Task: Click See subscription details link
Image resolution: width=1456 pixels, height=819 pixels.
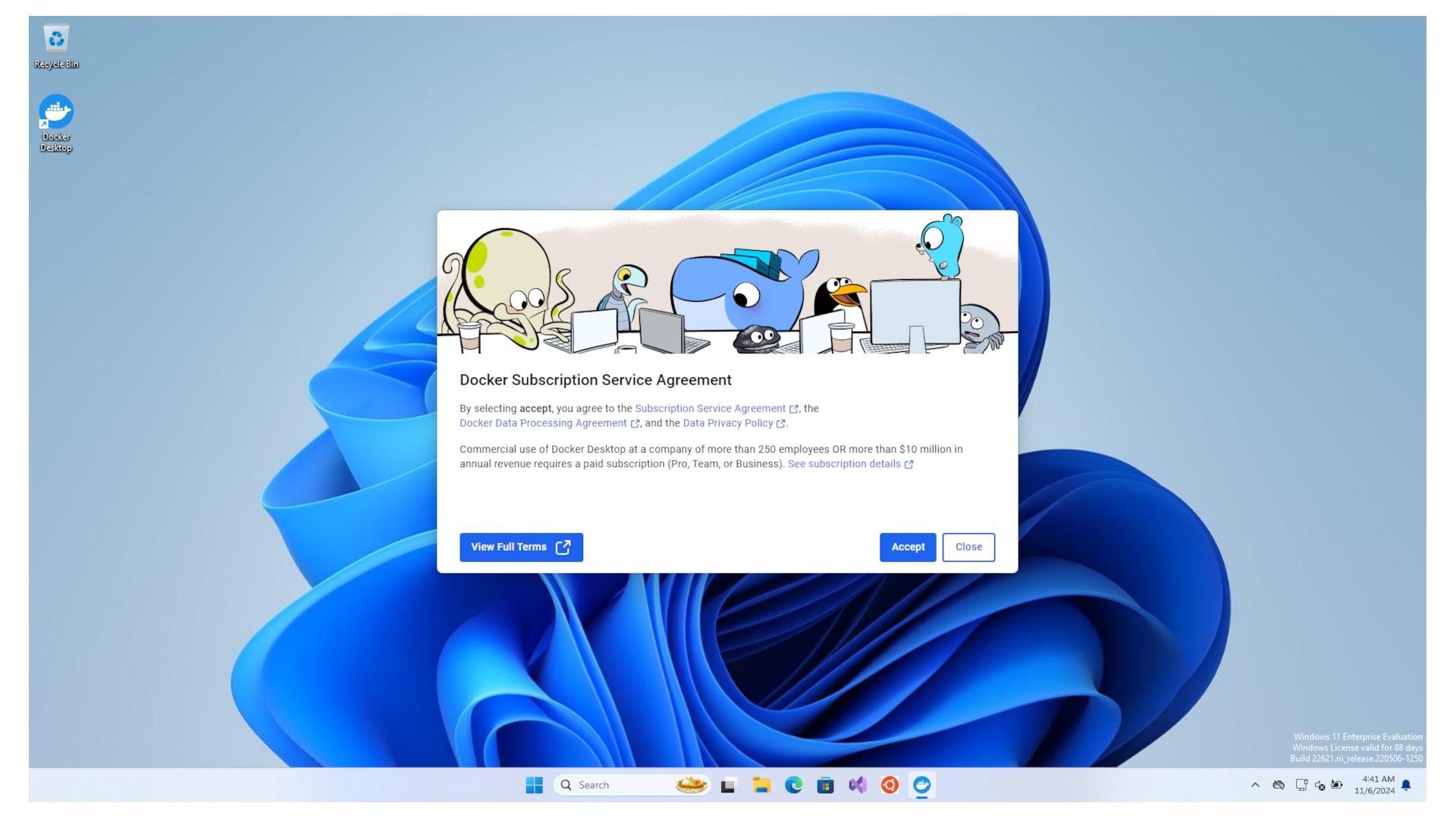Action: click(x=844, y=464)
